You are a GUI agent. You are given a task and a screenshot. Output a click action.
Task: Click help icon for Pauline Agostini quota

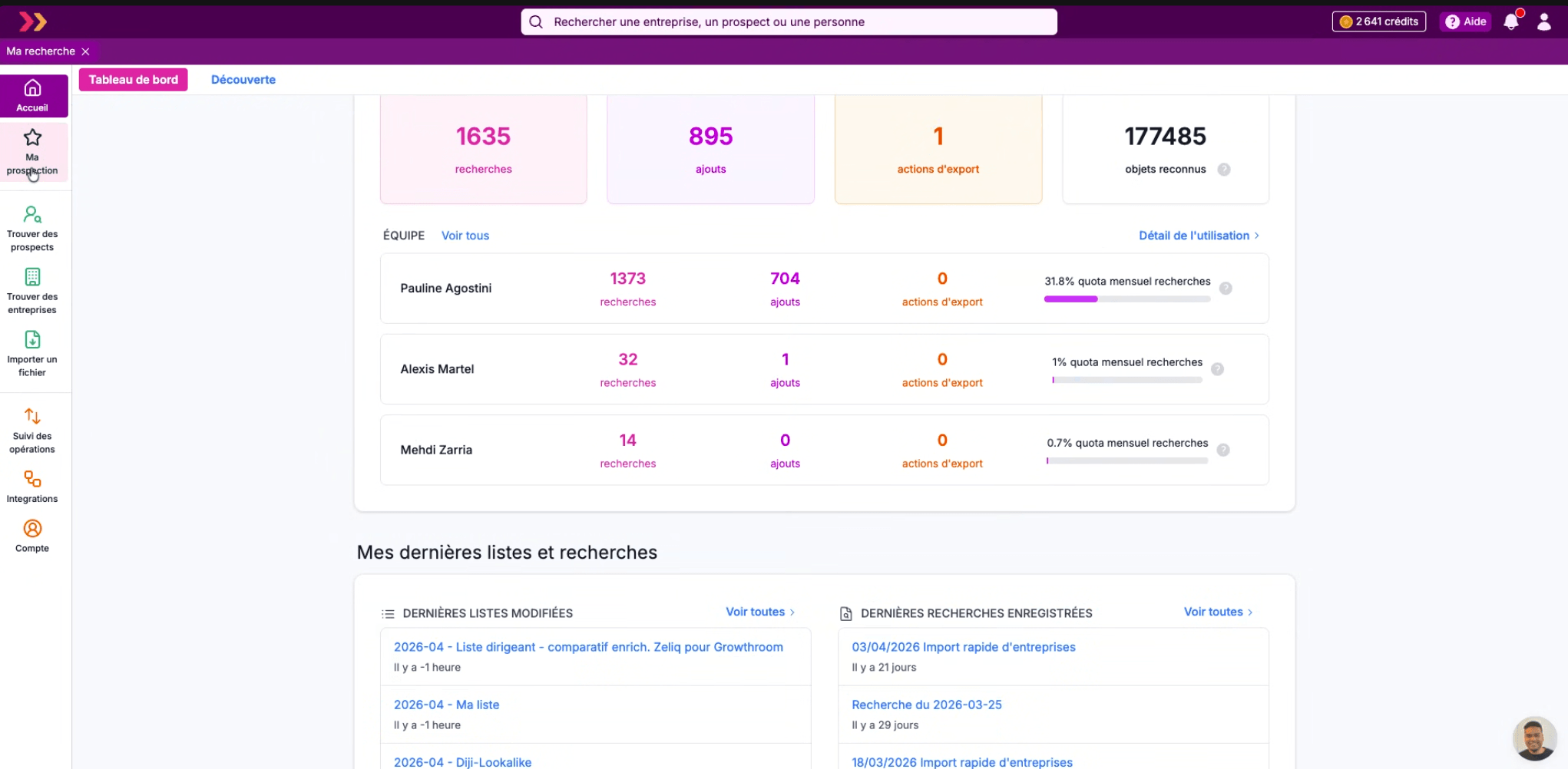click(1226, 289)
